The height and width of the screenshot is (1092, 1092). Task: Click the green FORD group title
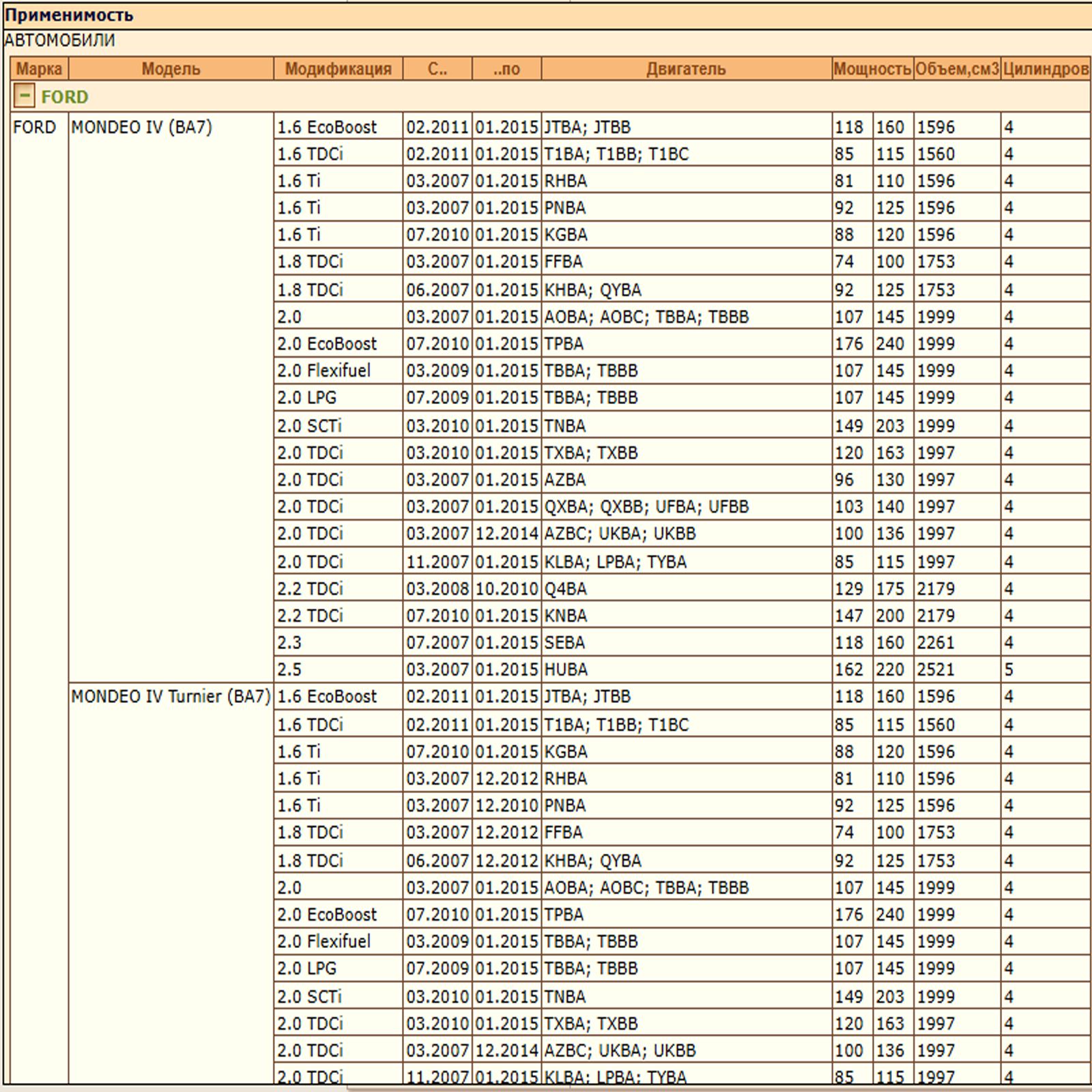click(65, 97)
